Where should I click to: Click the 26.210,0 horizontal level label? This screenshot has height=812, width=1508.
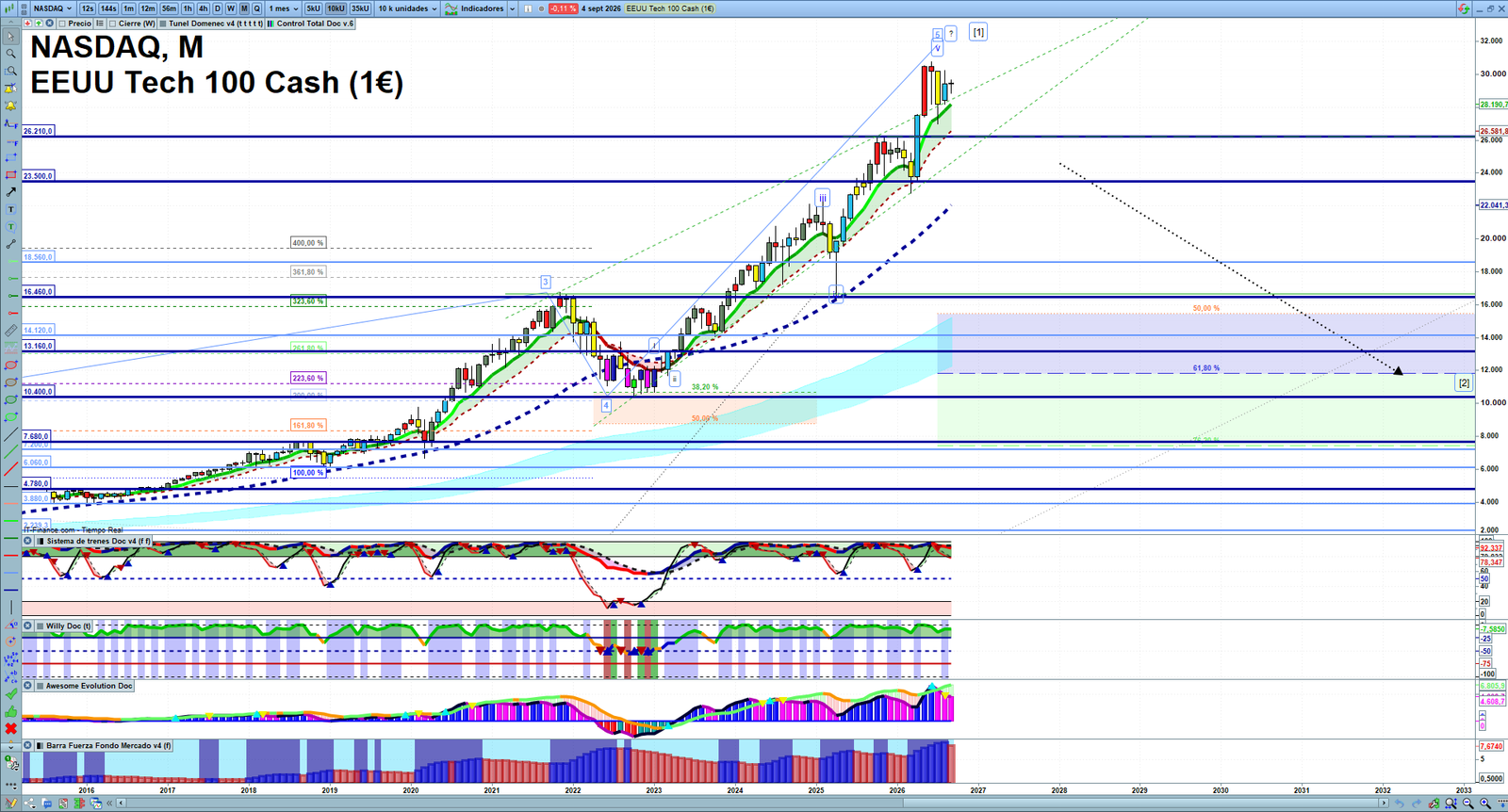pyautogui.click(x=39, y=131)
